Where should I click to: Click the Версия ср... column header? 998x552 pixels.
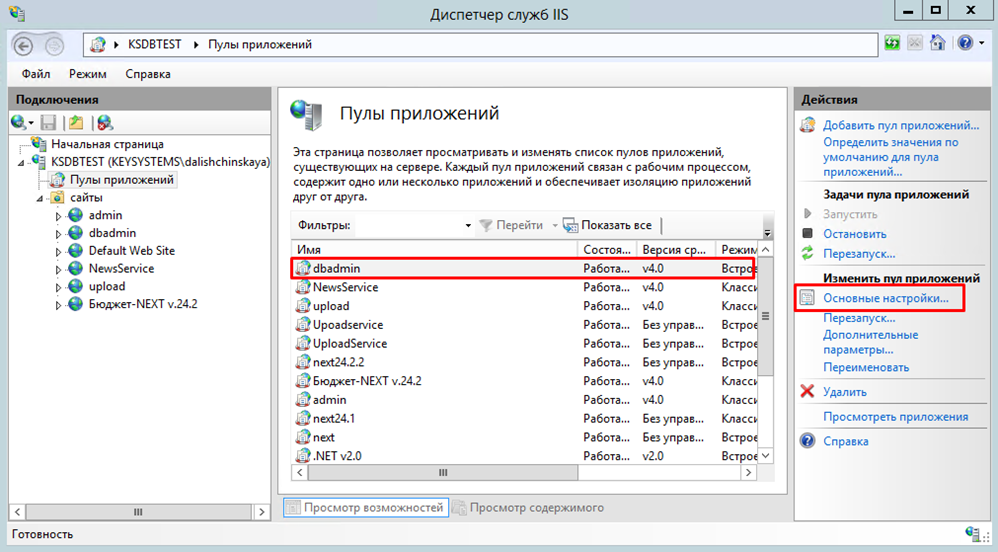pyautogui.click(x=677, y=249)
